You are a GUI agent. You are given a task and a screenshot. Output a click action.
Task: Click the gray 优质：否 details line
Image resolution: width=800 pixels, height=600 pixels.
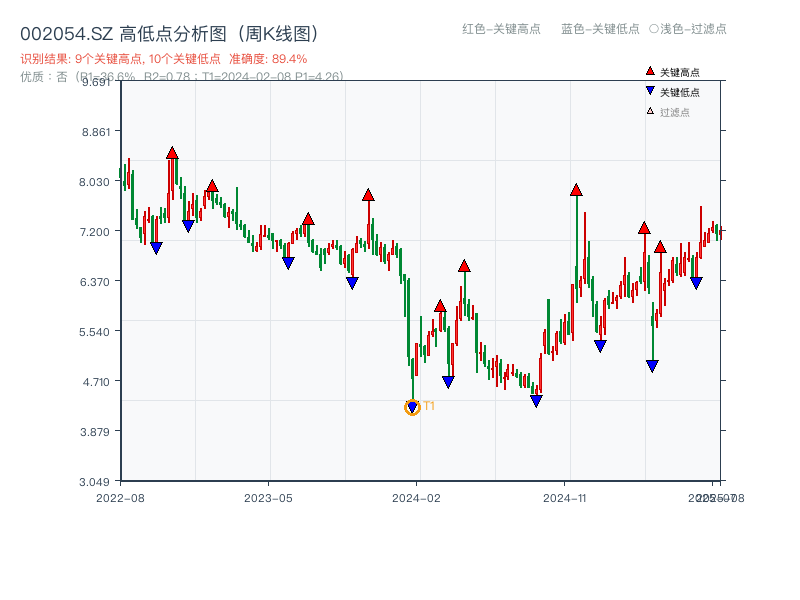pos(182,77)
